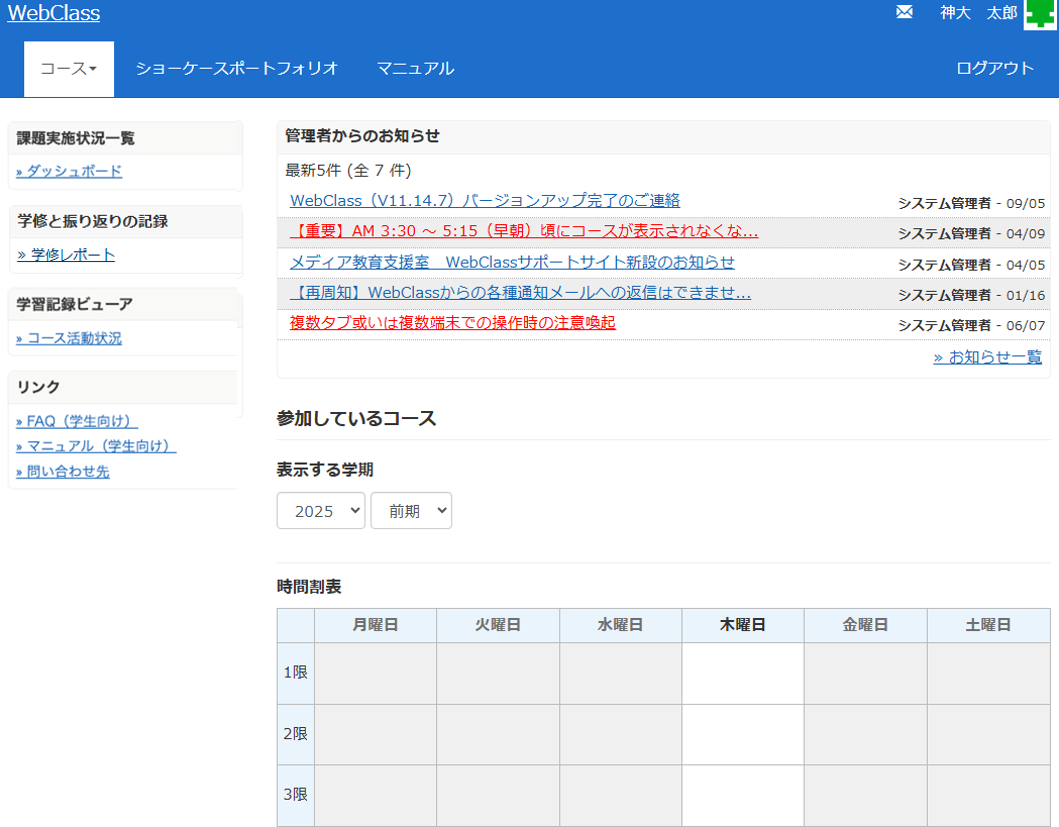The image size is (1059, 827).
Task: Open メディア教育支援室 support site notice
Action: pyautogui.click(x=512, y=263)
